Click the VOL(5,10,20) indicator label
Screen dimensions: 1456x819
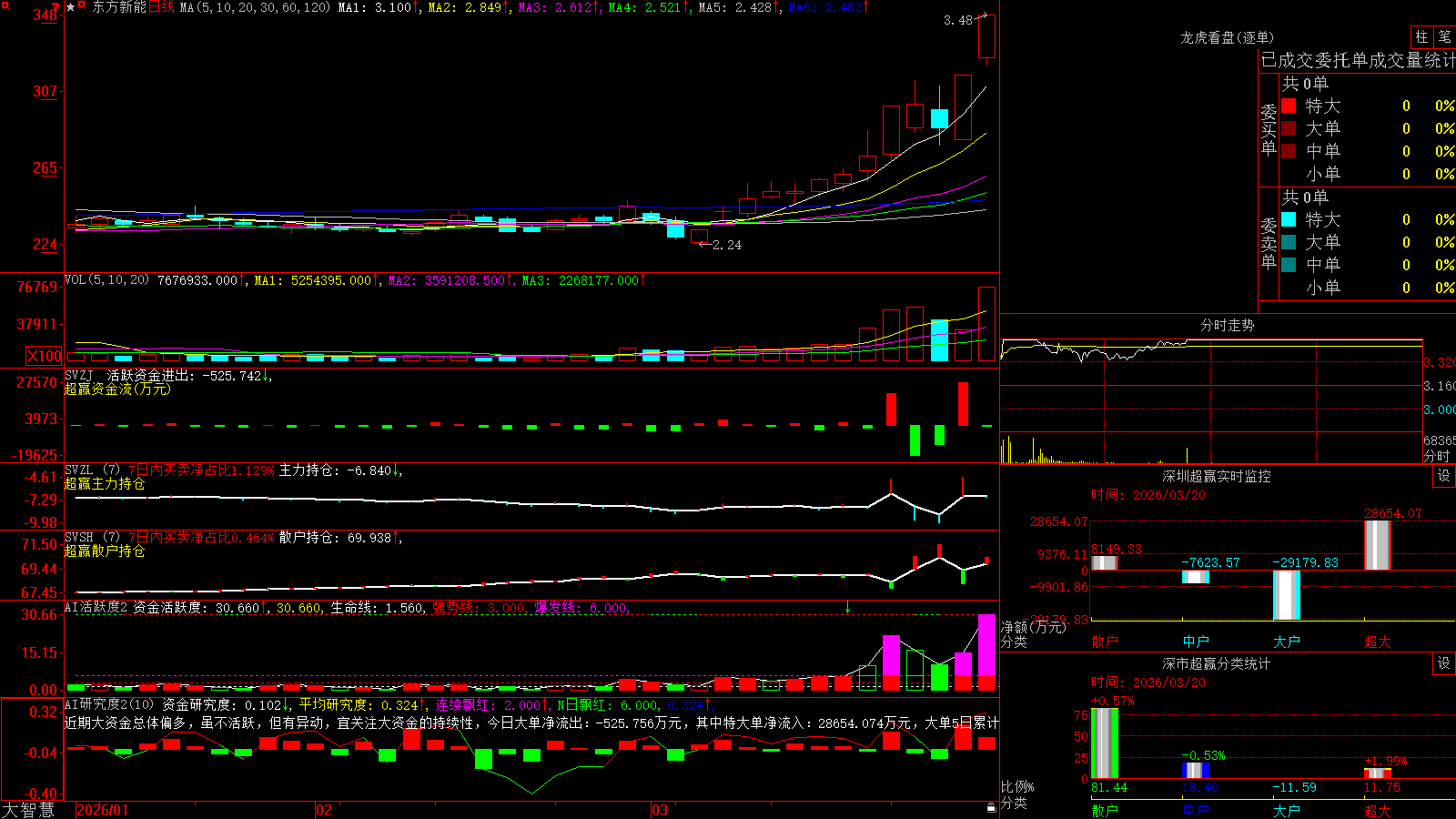click(x=107, y=280)
